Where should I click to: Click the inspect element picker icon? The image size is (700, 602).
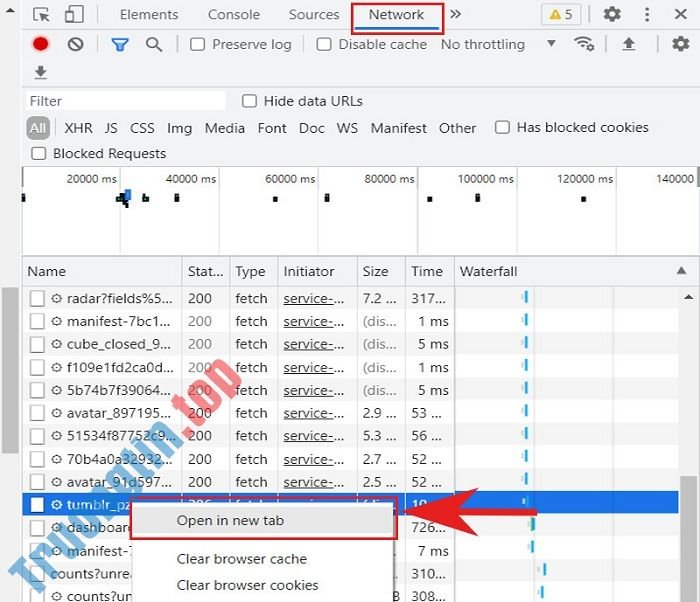point(41,15)
